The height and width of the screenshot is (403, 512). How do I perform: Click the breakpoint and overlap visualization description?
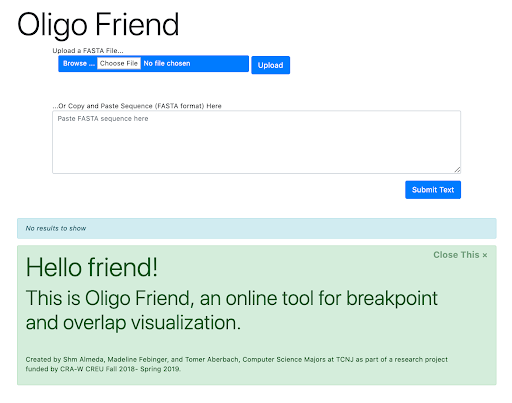(x=232, y=310)
